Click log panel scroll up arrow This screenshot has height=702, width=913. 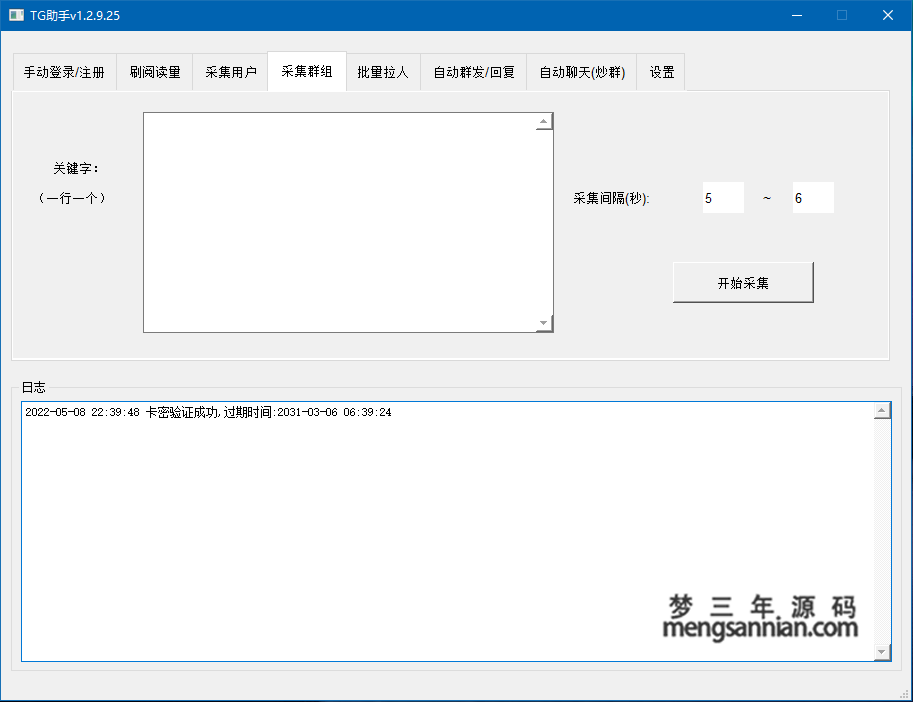[882, 411]
